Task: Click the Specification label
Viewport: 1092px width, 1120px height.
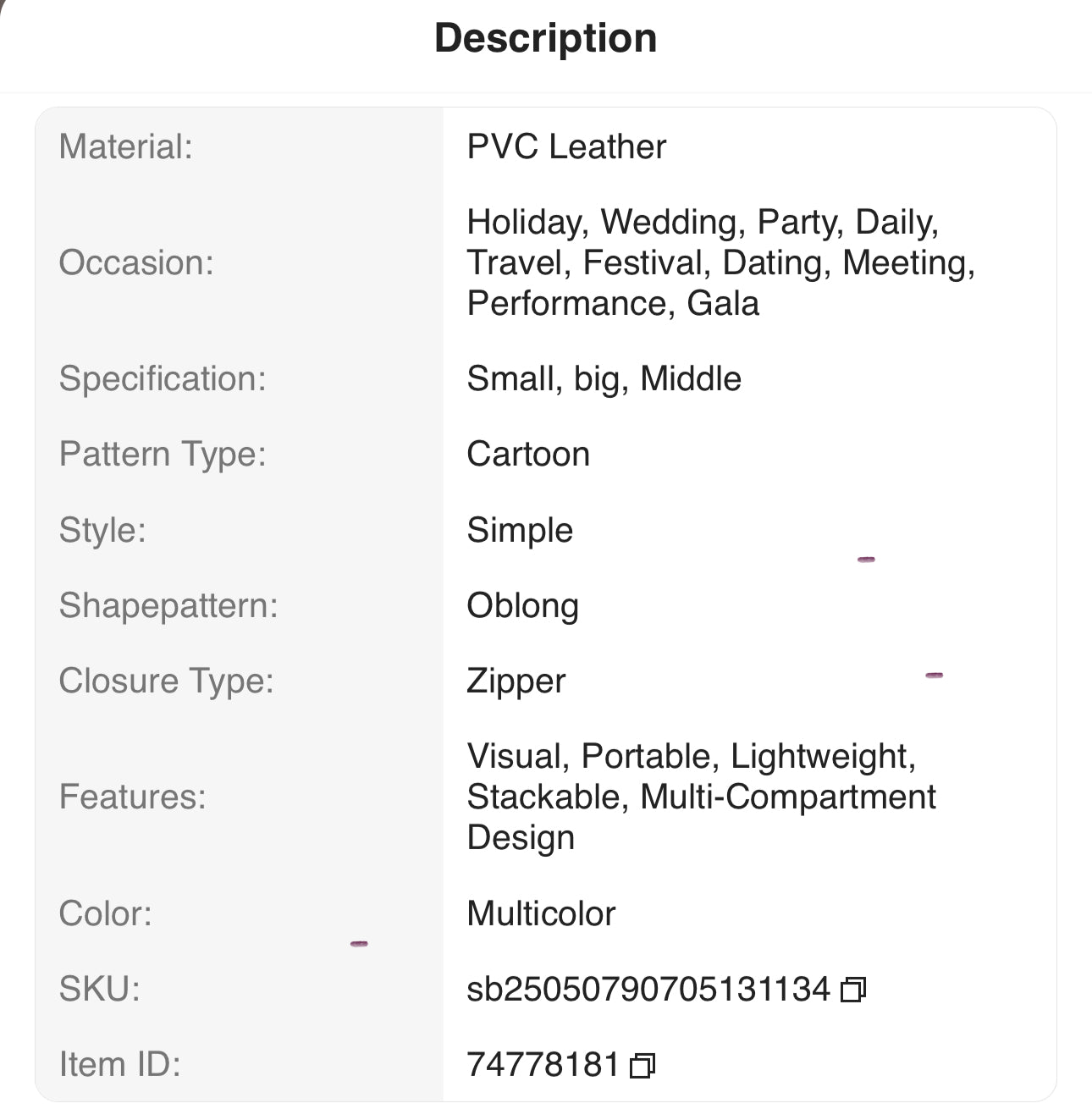Action: [x=163, y=379]
